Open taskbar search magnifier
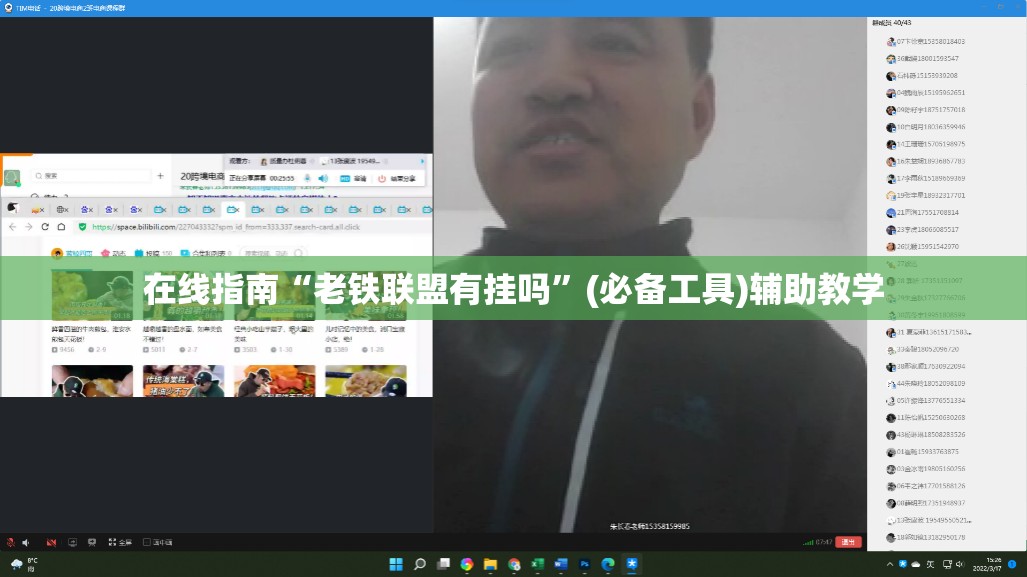The height and width of the screenshot is (577, 1027). point(420,564)
